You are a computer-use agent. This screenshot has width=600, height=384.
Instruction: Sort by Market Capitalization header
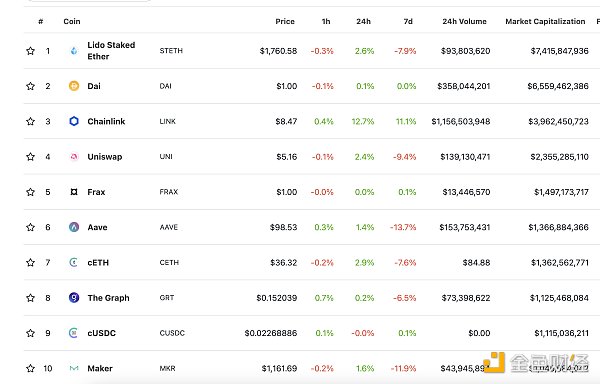point(545,21)
